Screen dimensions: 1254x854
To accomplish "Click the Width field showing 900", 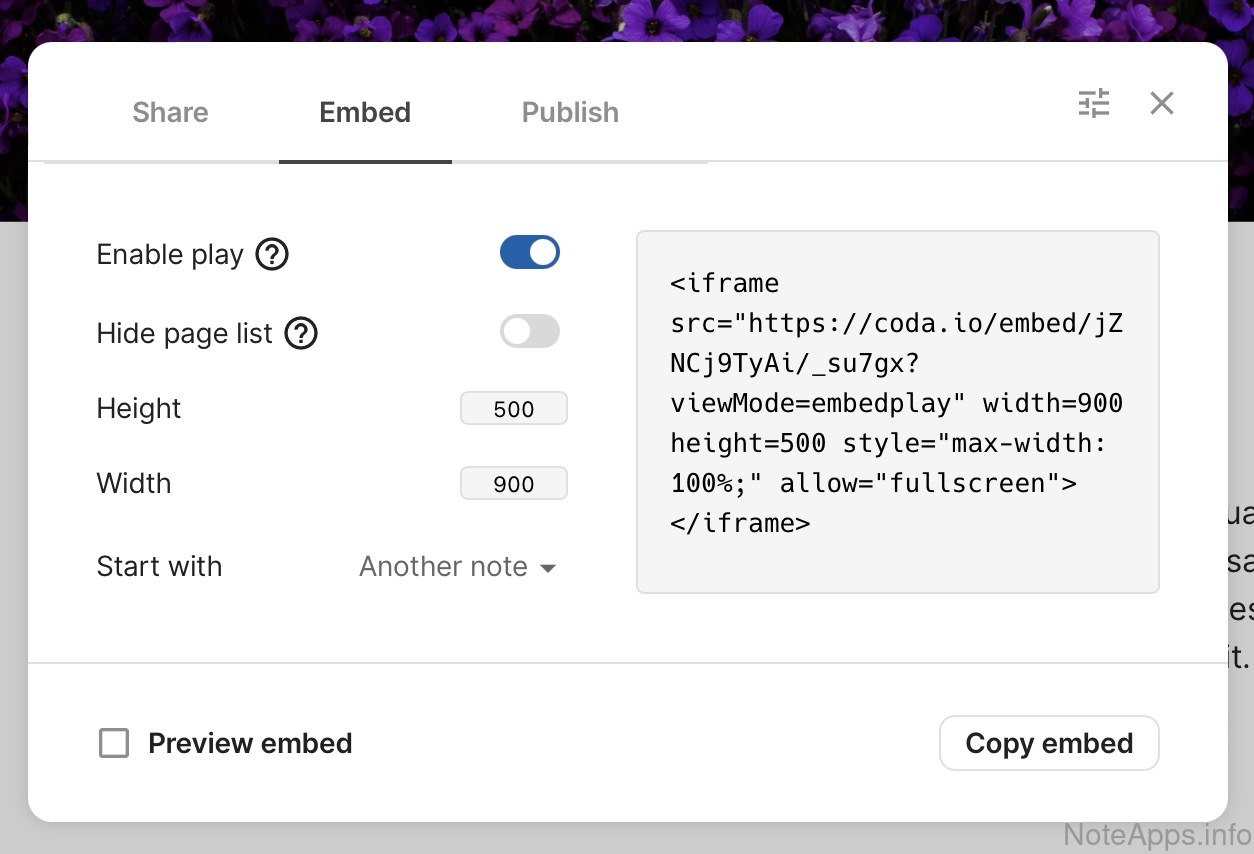I will pos(514,484).
